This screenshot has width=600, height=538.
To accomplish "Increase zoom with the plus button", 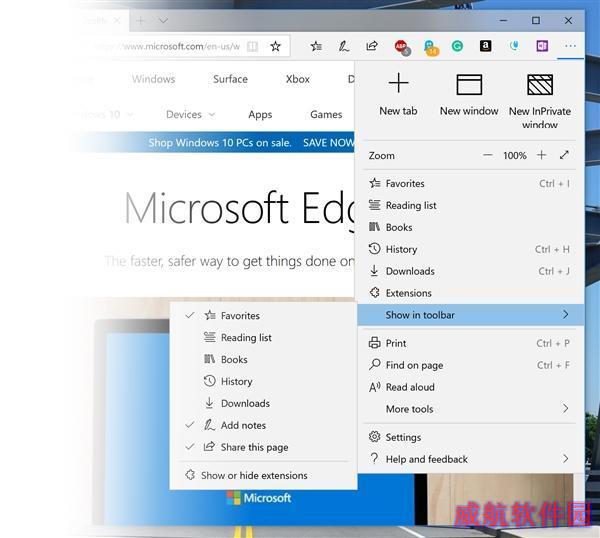I will (x=541, y=155).
